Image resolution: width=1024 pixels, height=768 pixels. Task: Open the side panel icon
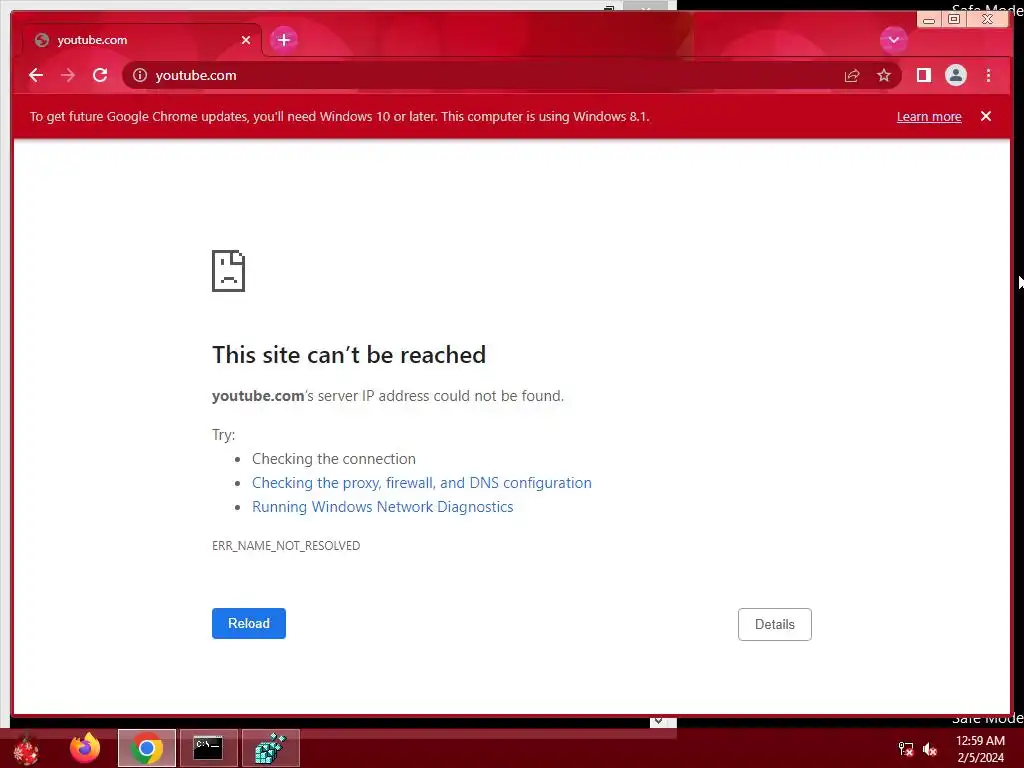click(x=923, y=75)
